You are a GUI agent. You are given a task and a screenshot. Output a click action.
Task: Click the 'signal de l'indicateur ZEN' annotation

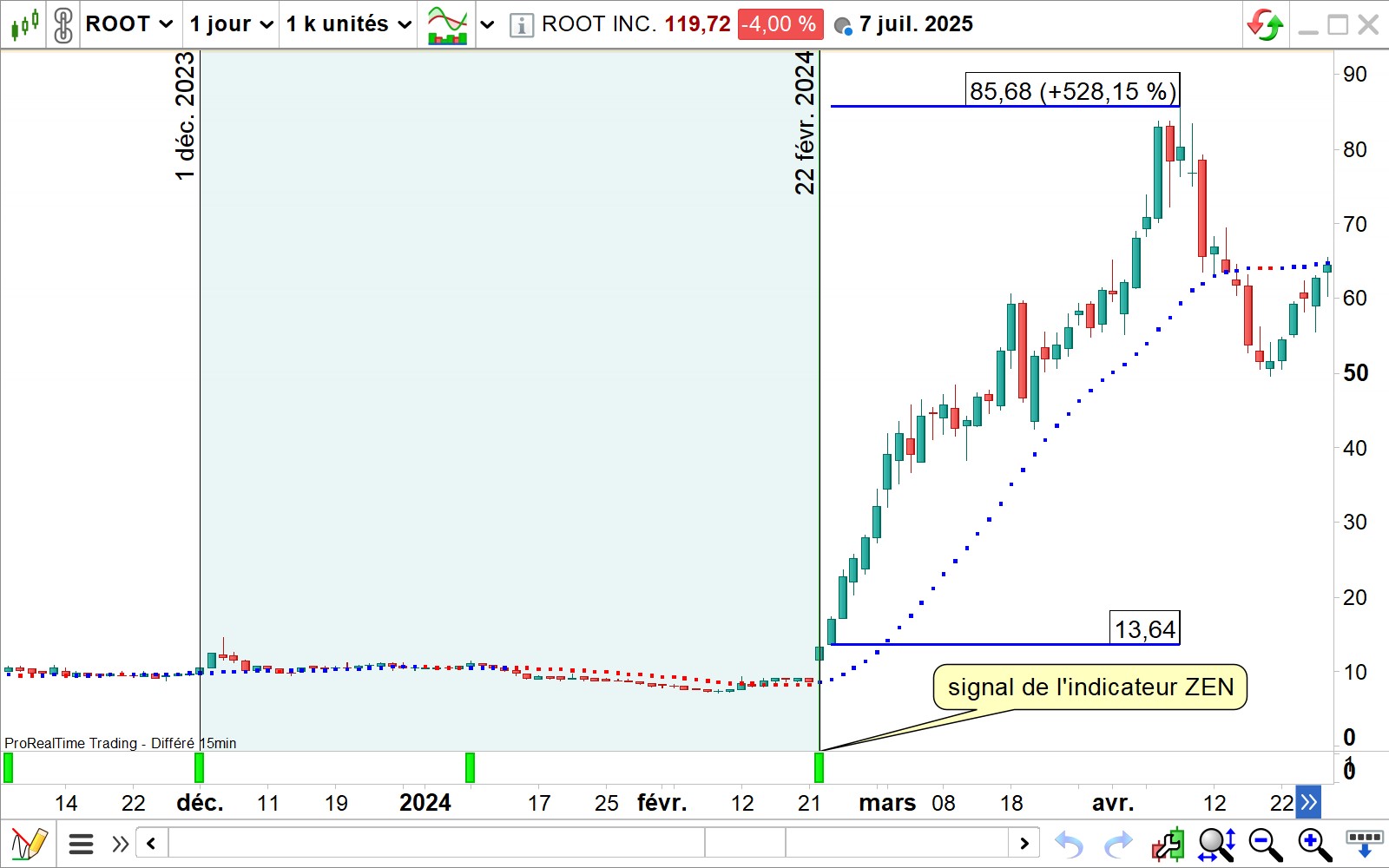[1089, 687]
